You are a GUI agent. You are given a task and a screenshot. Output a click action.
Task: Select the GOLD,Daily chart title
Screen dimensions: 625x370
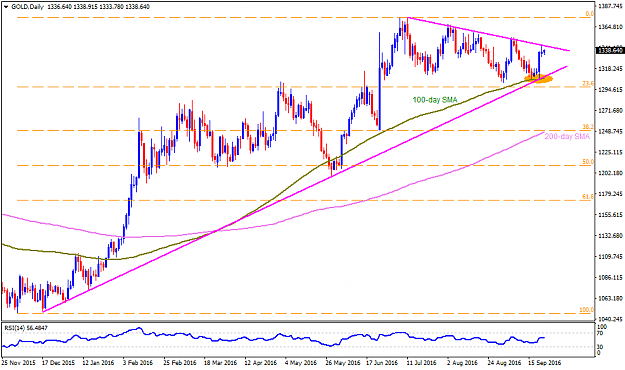[x=27, y=6]
